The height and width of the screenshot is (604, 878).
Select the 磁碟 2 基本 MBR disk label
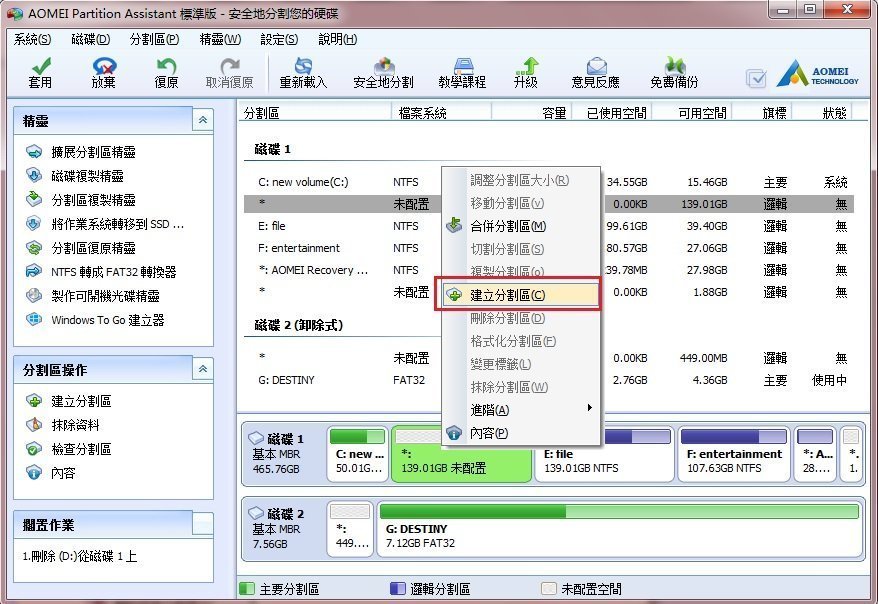283,529
